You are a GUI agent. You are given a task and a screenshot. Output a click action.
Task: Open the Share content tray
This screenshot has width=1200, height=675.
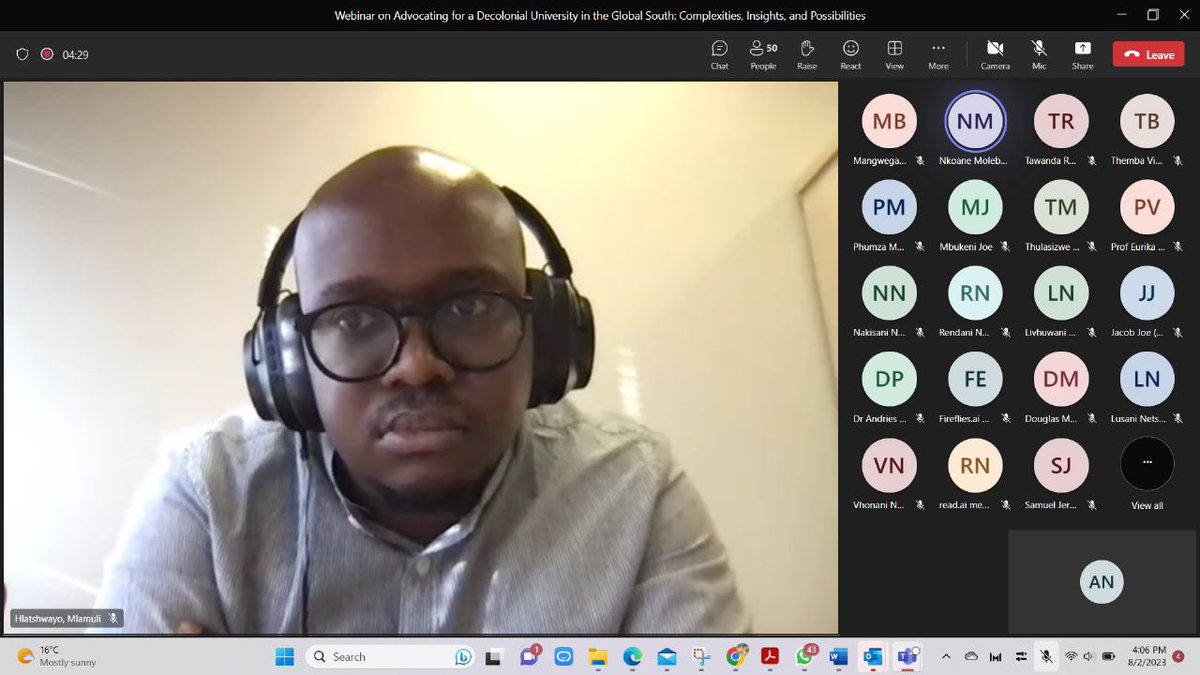tap(1083, 54)
